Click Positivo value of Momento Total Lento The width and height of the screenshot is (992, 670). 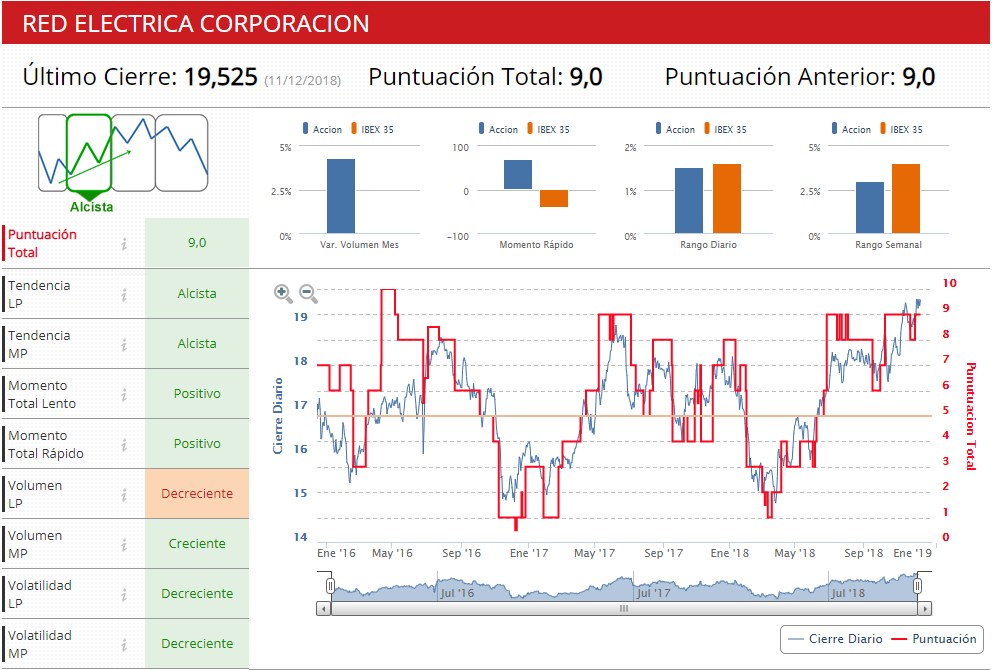pyautogui.click(x=197, y=394)
